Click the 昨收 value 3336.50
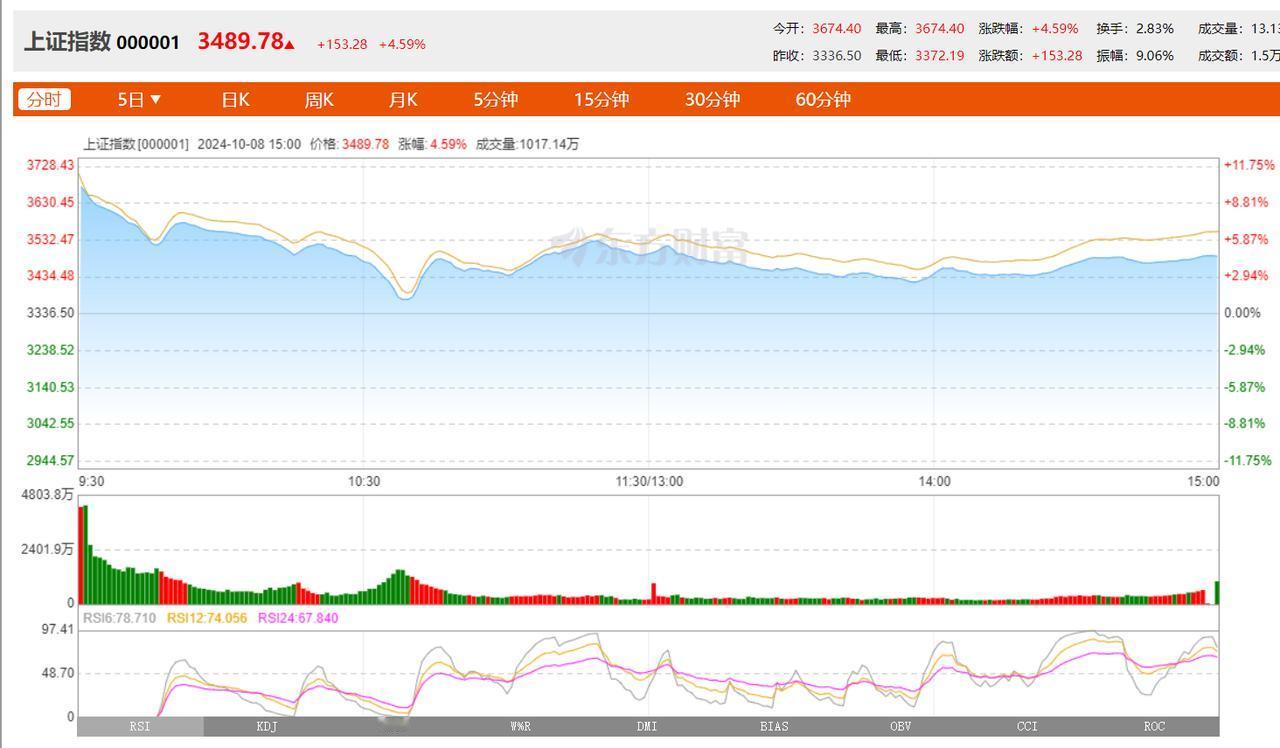This screenshot has height=748, width=1280. [836, 56]
